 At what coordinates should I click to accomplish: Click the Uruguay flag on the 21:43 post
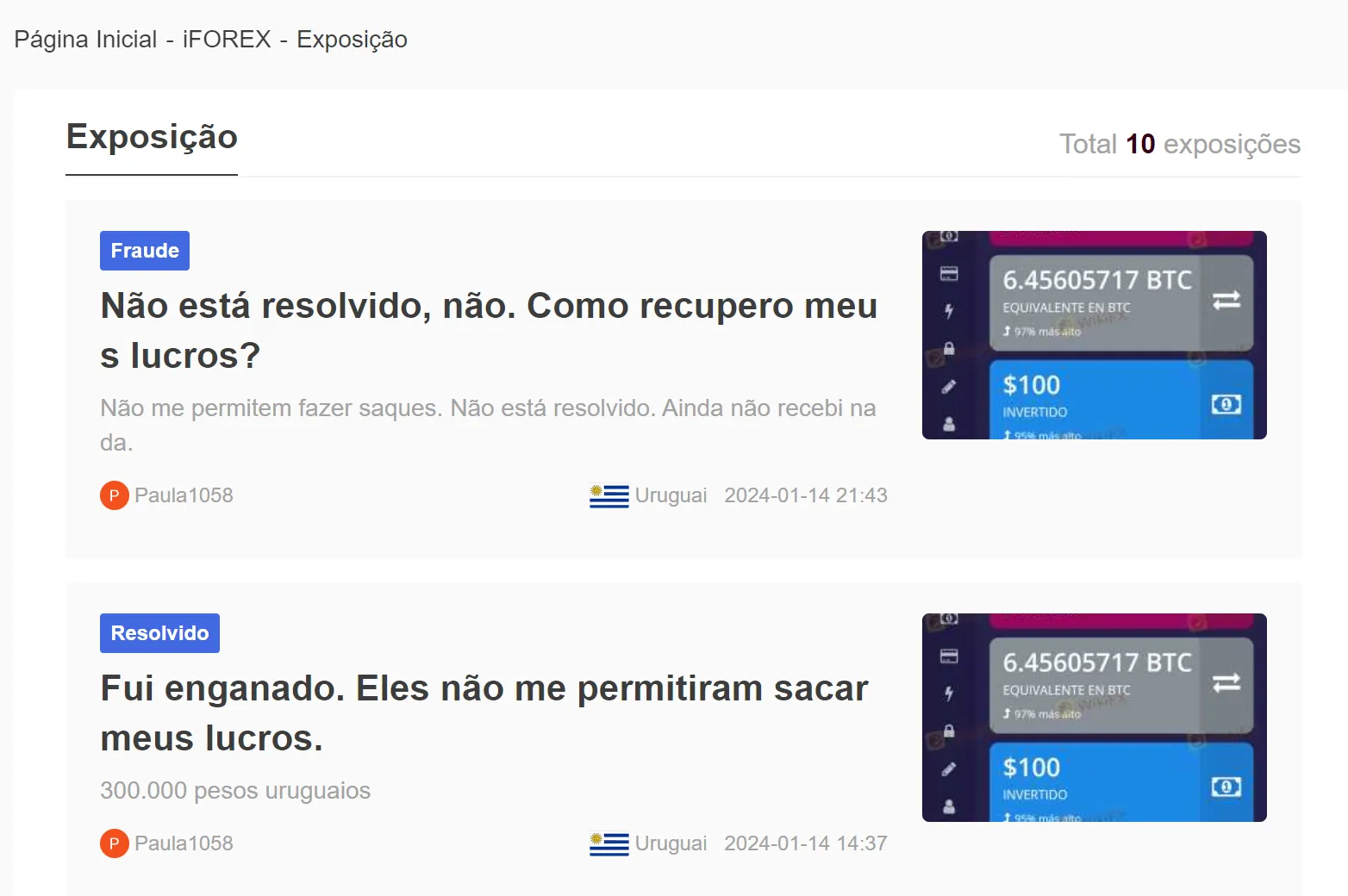608,496
